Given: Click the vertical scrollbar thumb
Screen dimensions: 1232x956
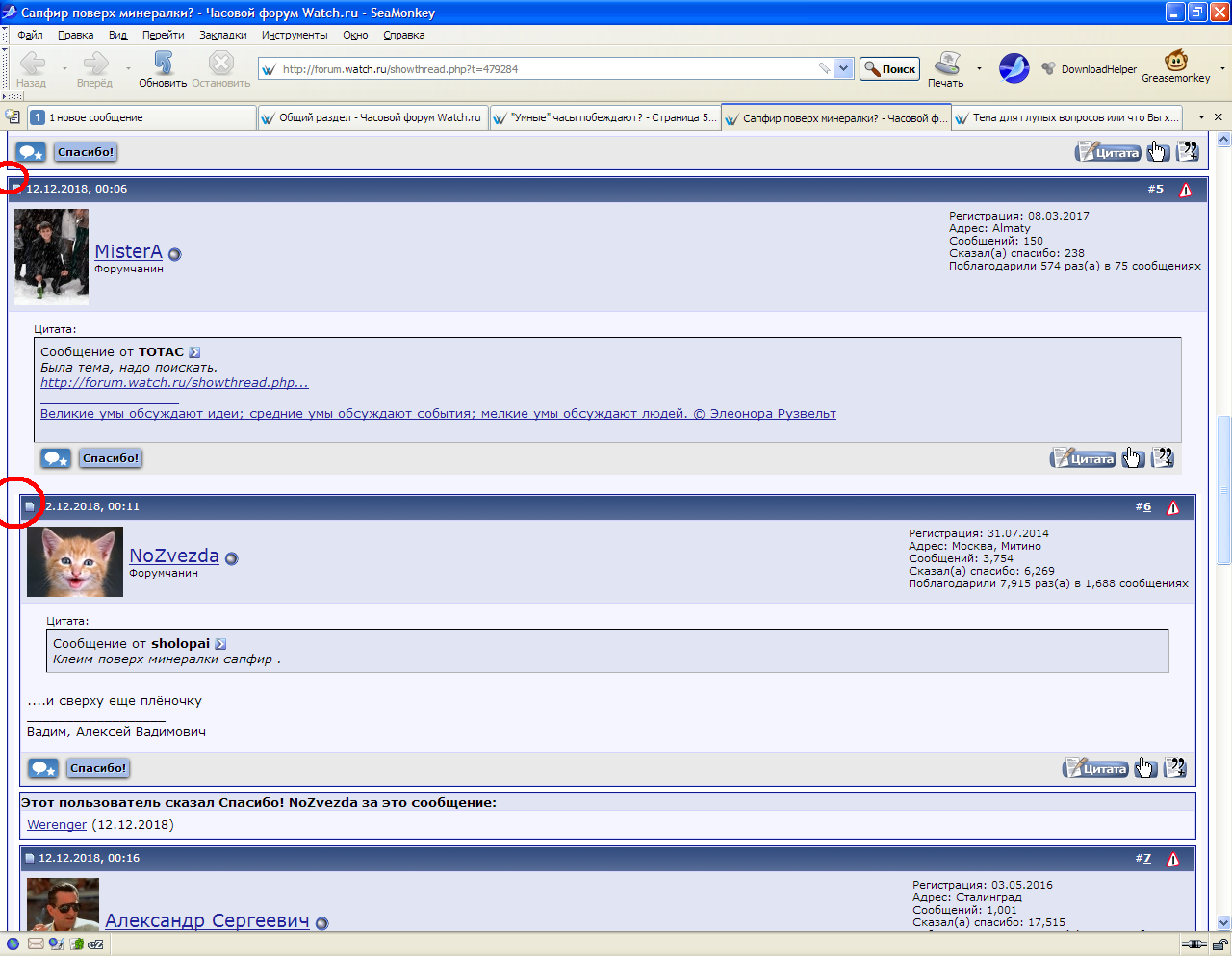Looking at the screenshot, I should [x=1223, y=491].
